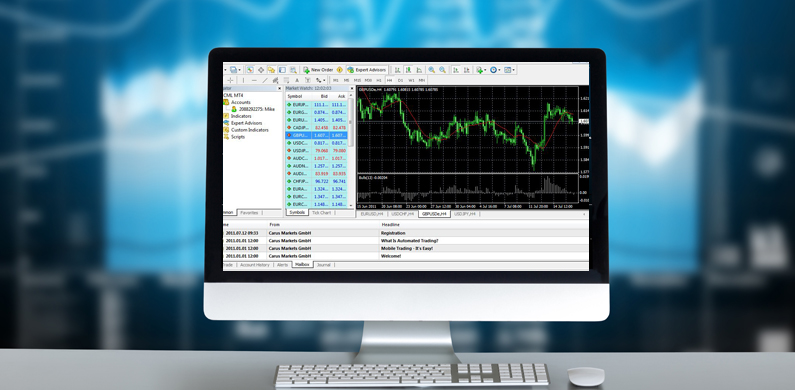
Task: Expand the Indicators list dropdown arrow
Action: (485, 70)
